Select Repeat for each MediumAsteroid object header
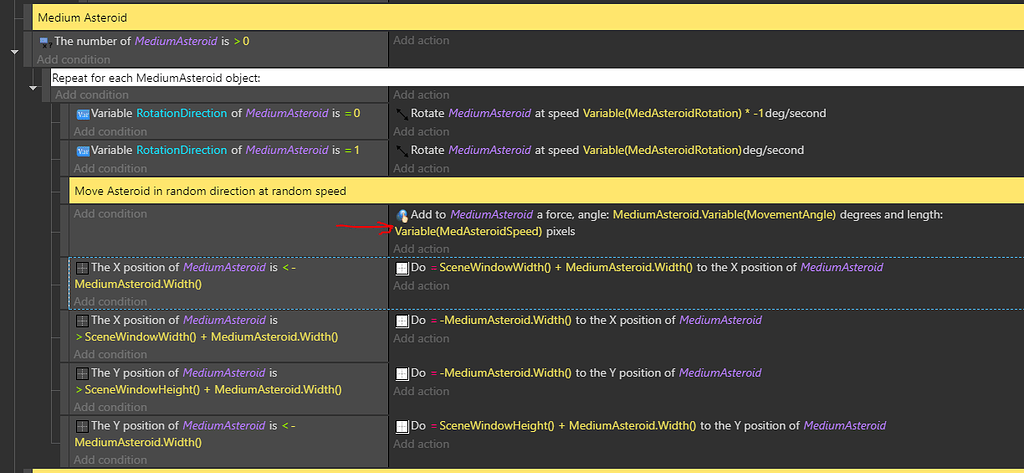1024x473 pixels. (537, 78)
